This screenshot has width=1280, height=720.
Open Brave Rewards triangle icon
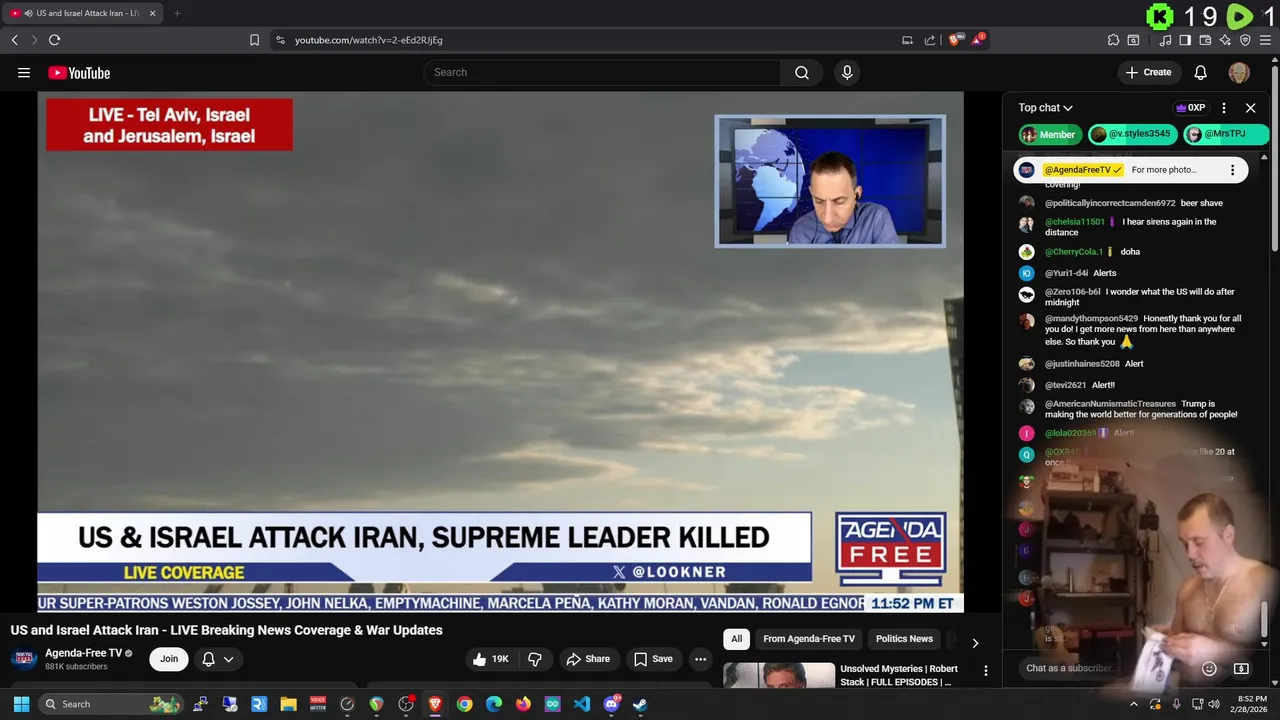point(978,40)
